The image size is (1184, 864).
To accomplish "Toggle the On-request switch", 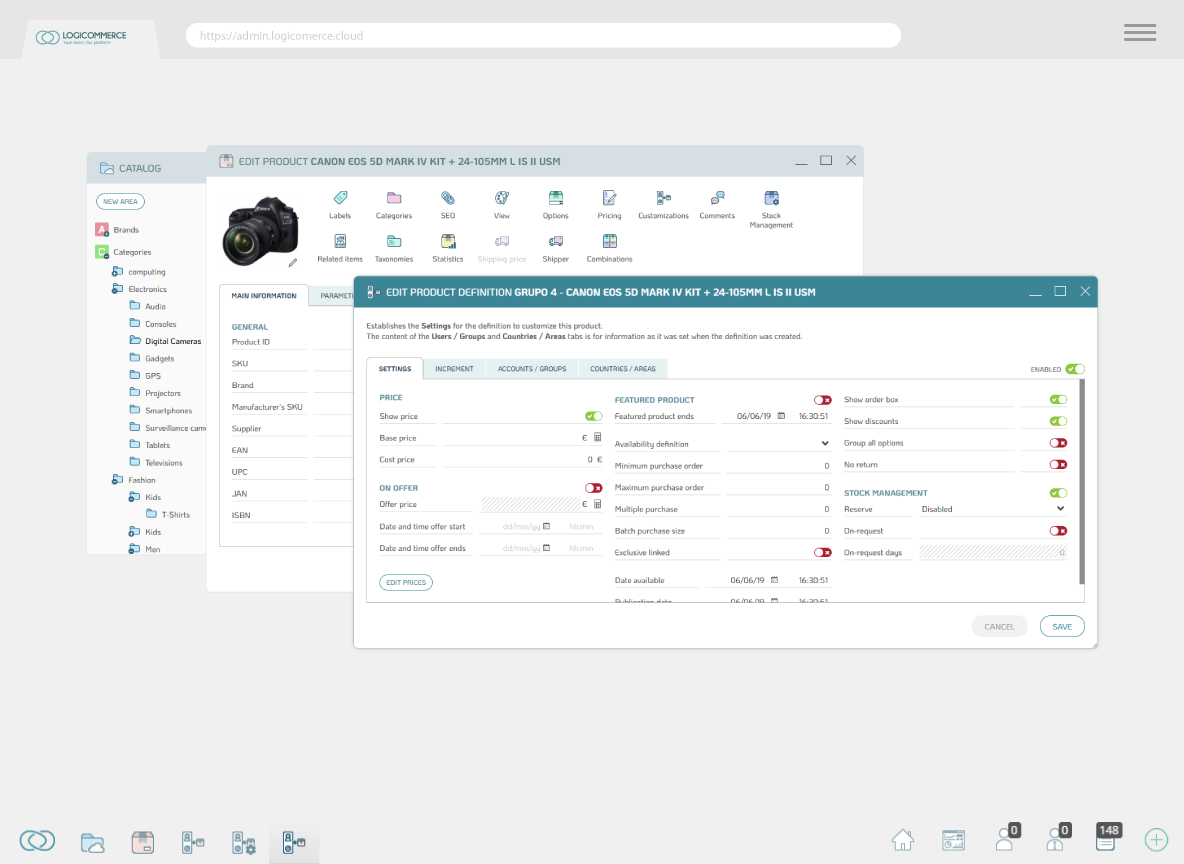I will point(1058,531).
